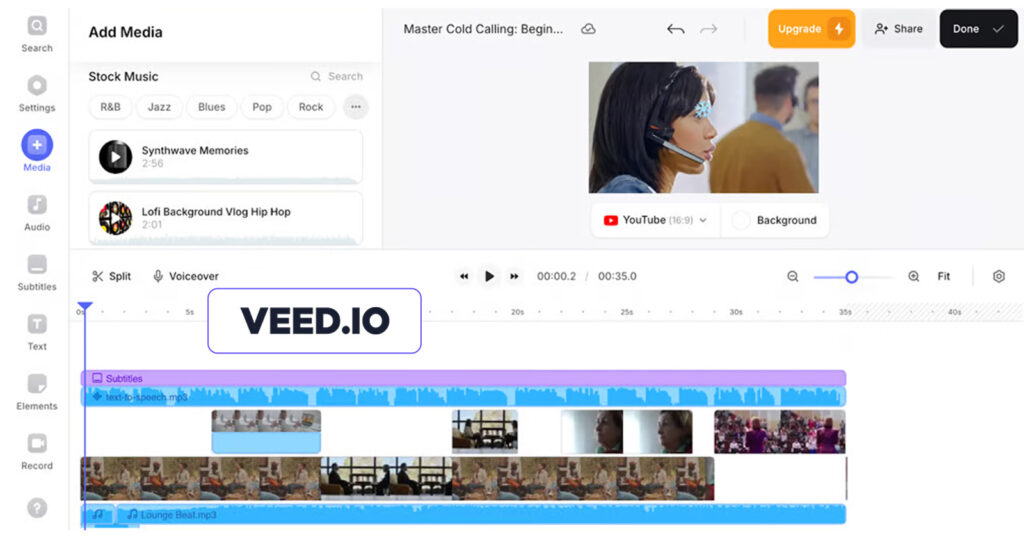
Task: Toggle the Background color circle
Action: tap(741, 220)
